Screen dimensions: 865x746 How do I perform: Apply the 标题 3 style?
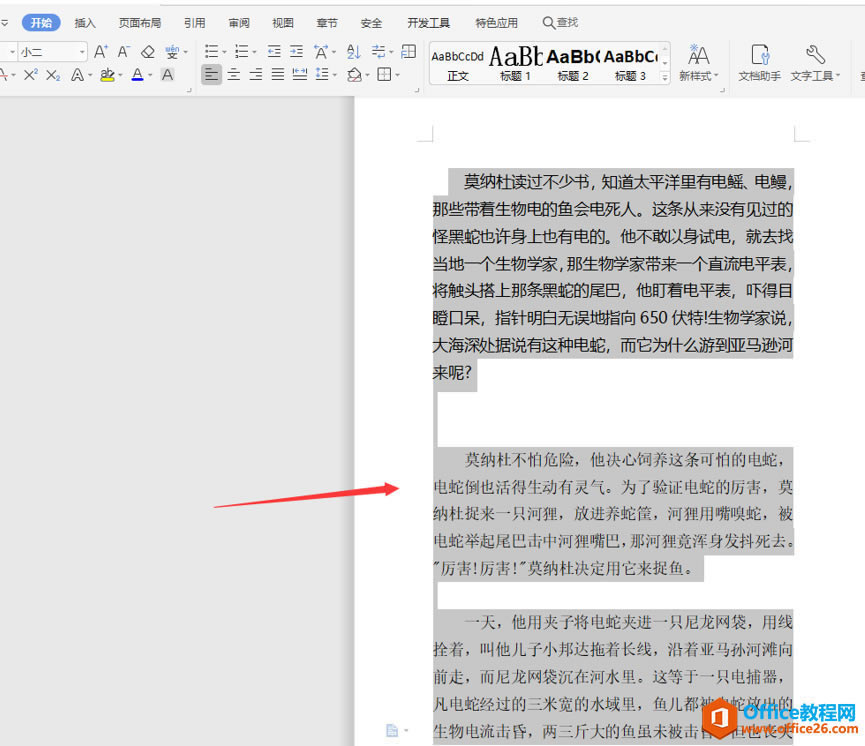(x=630, y=63)
